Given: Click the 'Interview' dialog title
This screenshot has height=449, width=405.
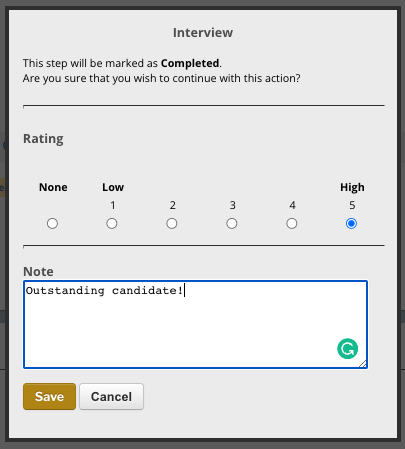Looking at the screenshot, I should (203, 33).
